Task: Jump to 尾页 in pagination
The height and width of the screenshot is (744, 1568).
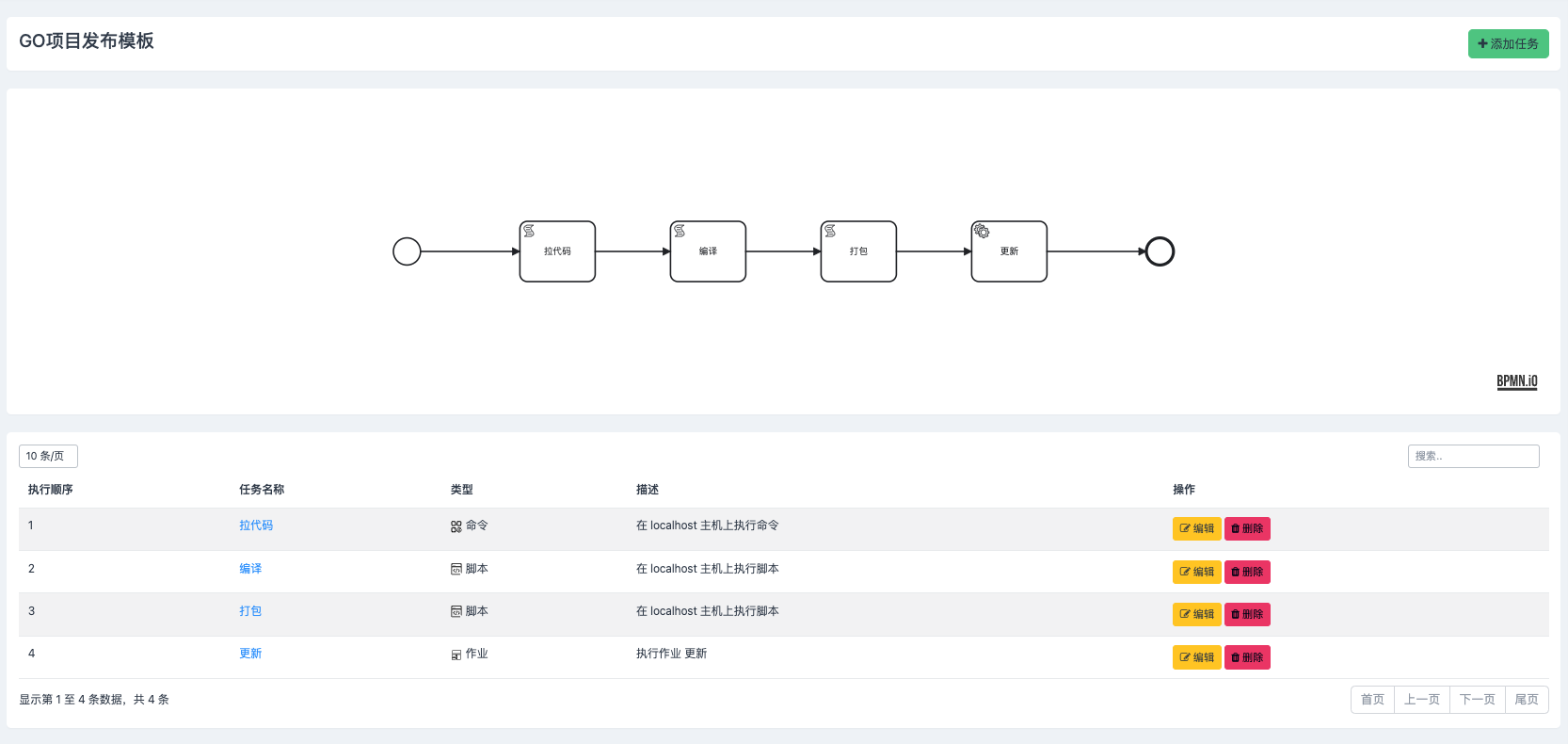Action: point(1526,700)
